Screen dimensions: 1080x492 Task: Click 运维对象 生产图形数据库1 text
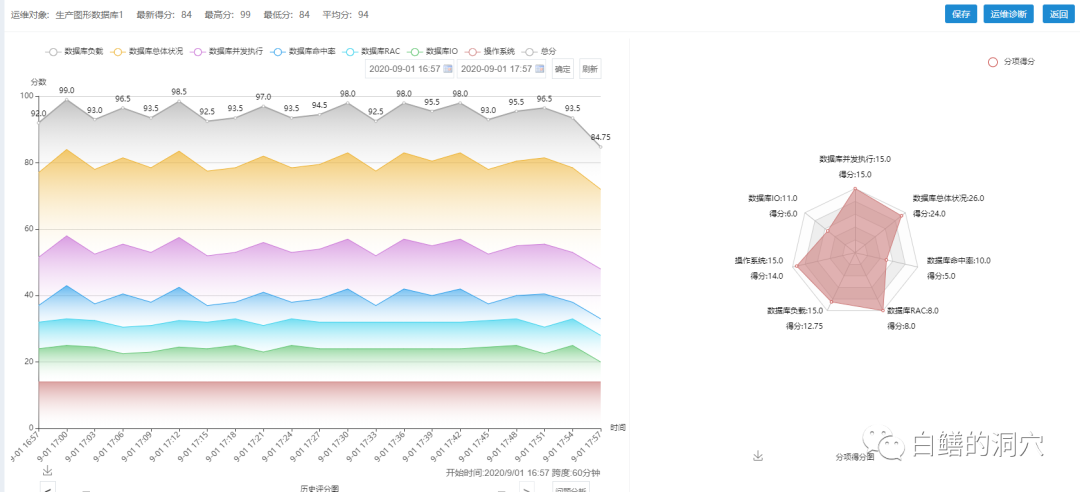point(67,14)
